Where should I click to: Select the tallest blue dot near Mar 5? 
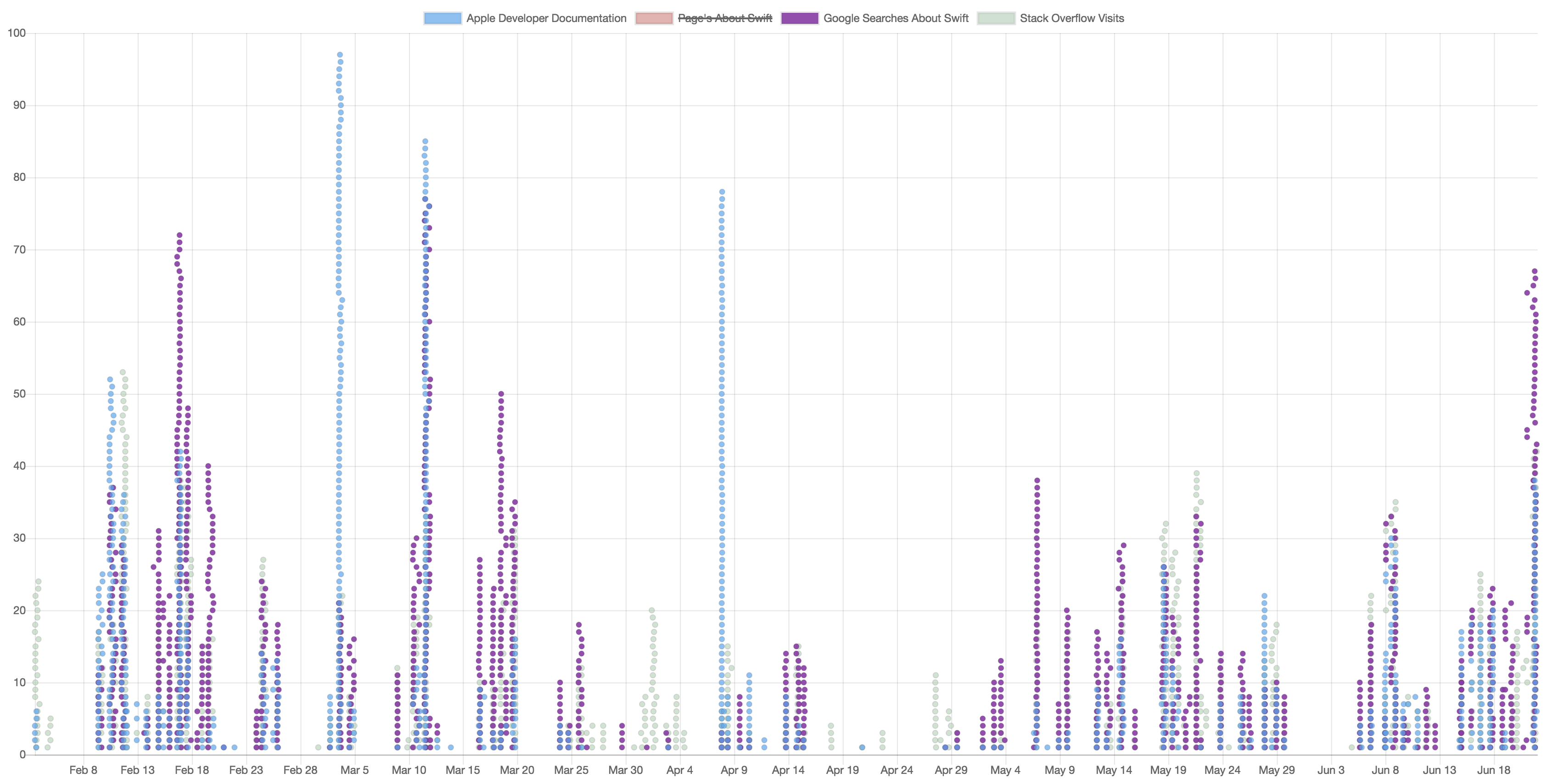[x=339, y=54]
